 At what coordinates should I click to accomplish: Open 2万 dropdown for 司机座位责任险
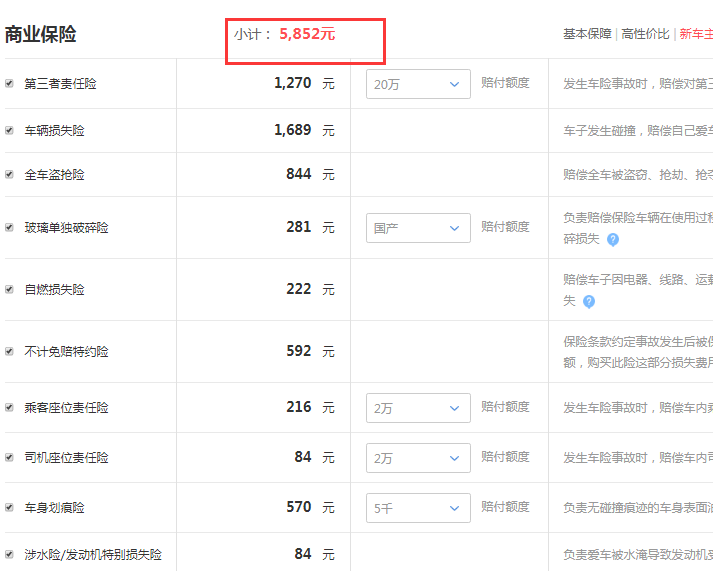[418, 458]
